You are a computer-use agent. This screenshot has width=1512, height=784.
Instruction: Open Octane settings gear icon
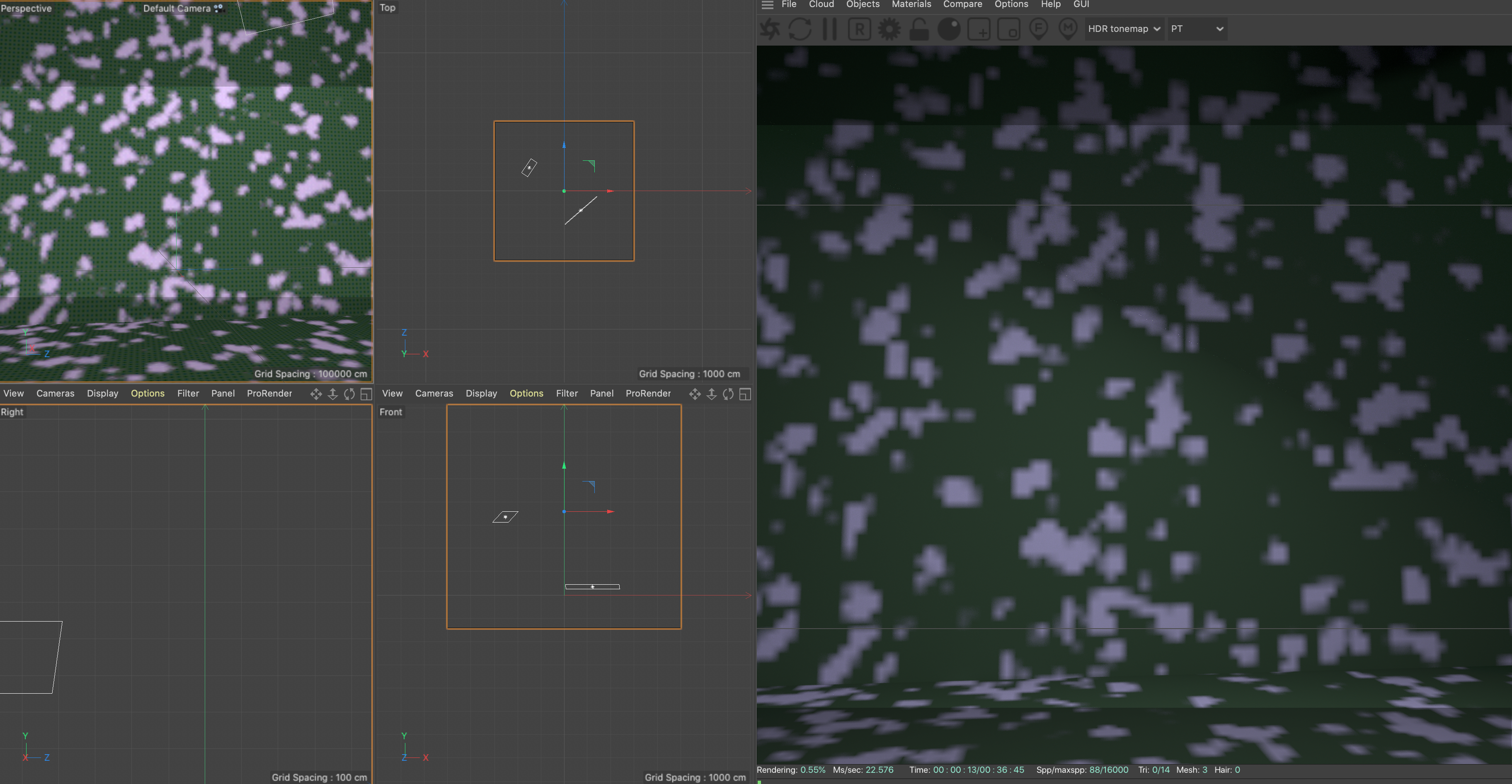point(889,29)
